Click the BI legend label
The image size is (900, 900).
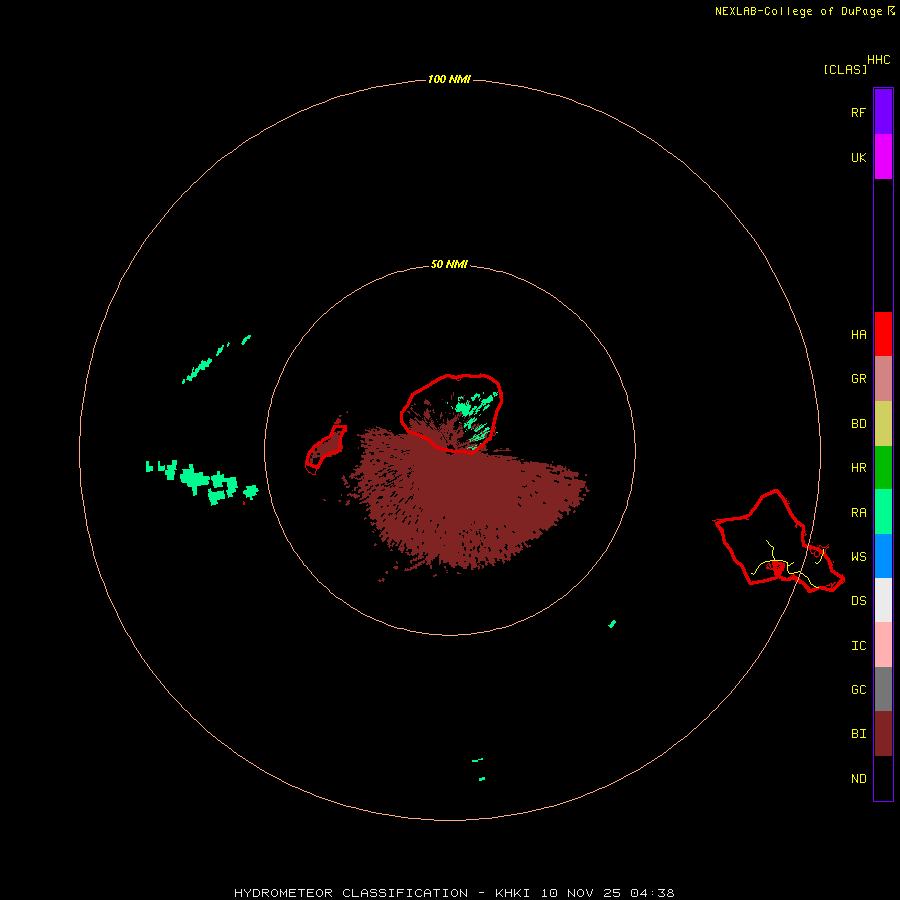click(x=858, y=734)
